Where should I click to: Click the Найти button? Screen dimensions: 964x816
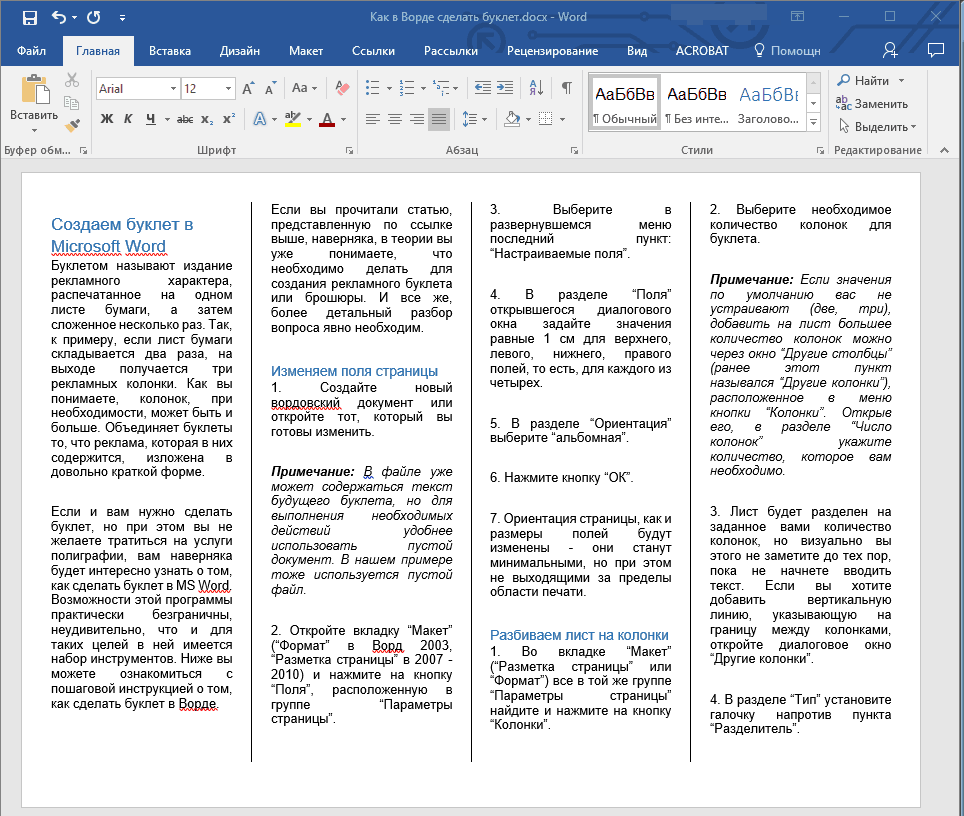tap(871, 81)
